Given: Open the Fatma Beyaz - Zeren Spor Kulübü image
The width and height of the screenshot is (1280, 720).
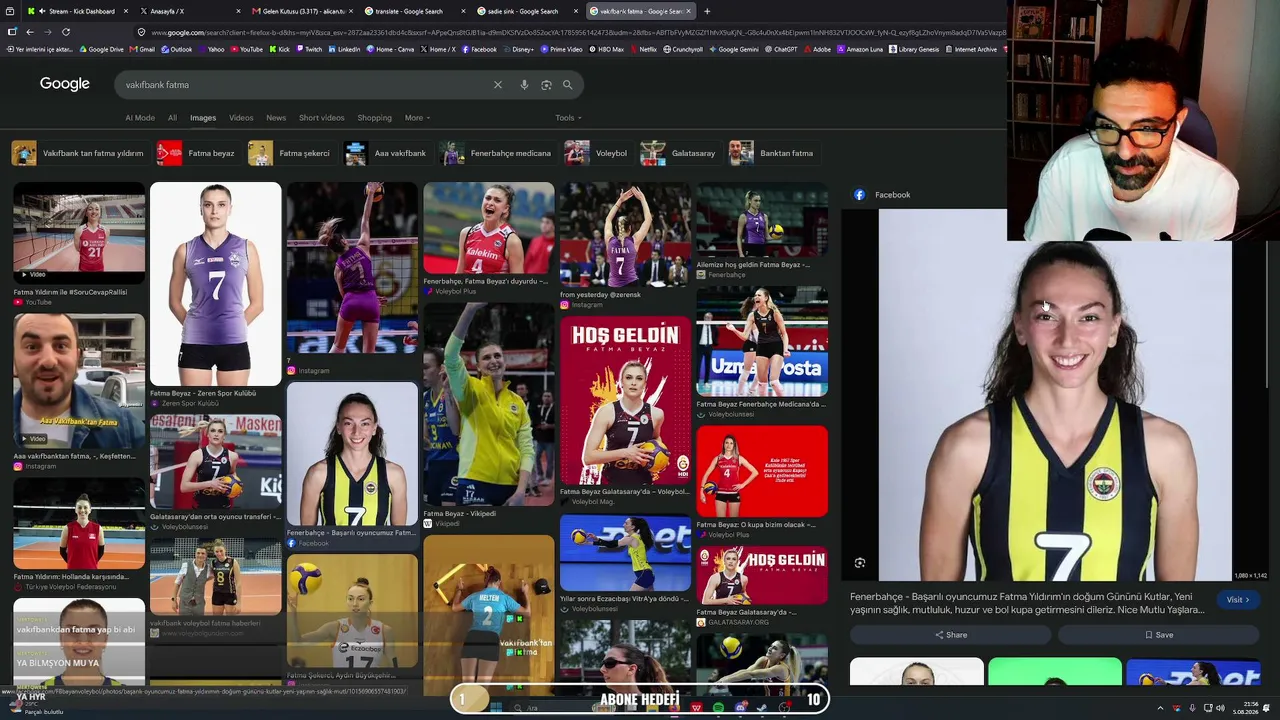Looking at the screenshot, I should pos(216,284).
